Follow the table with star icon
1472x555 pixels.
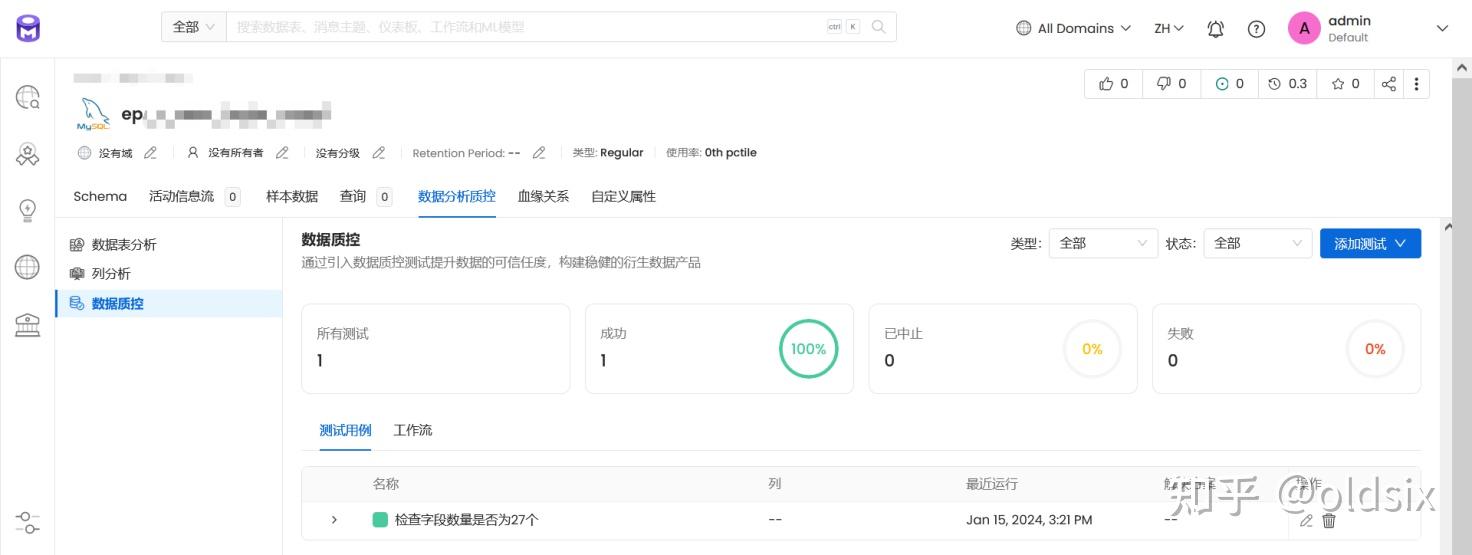click(x=1345, y=84)
